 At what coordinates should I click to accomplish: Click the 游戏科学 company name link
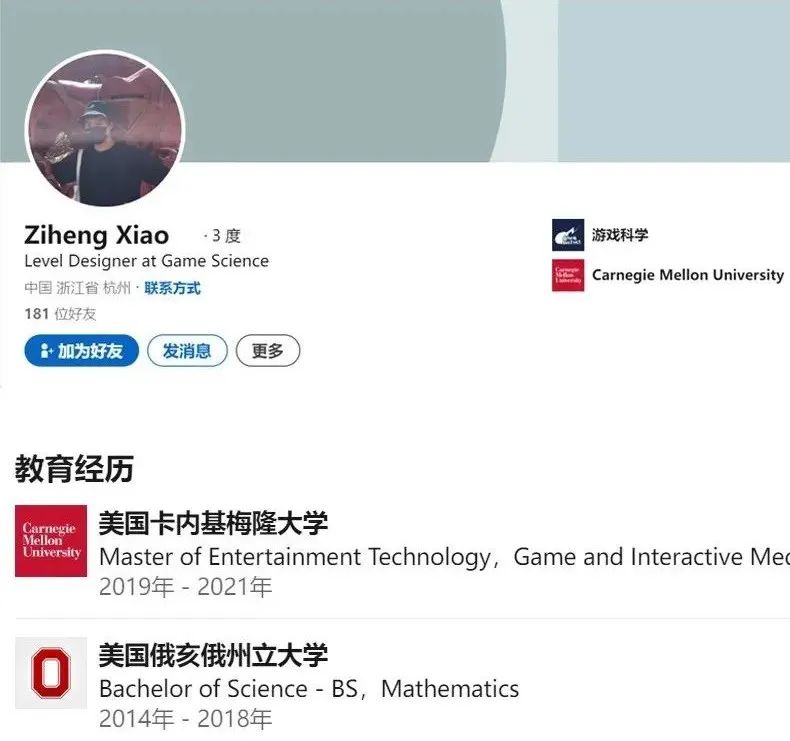click(620, 235)
